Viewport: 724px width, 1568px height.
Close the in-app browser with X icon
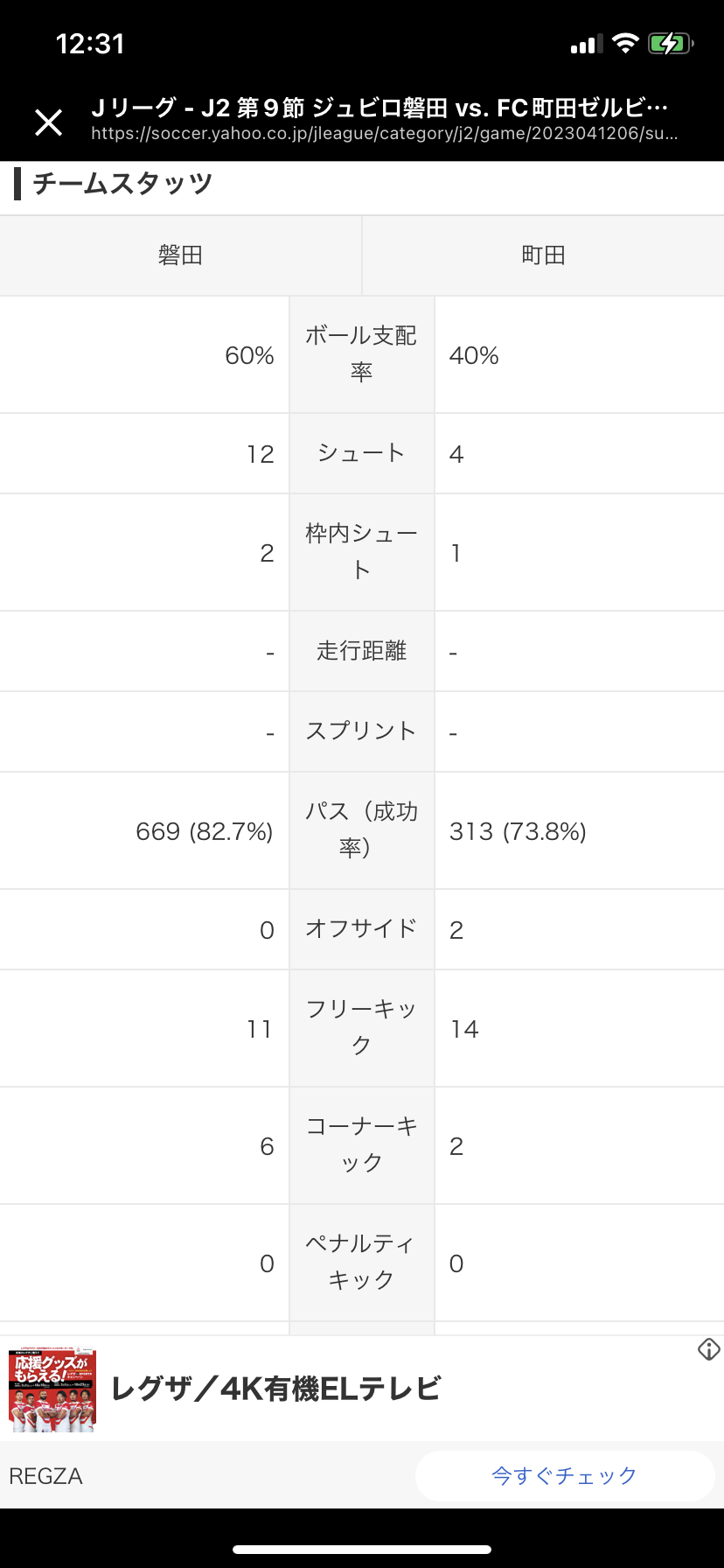coord(49,122)
